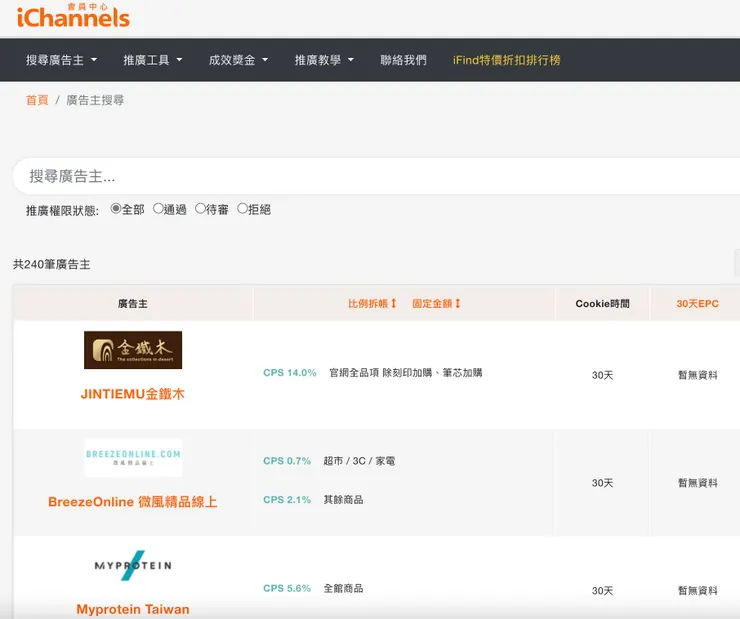Click 全館商品 description text

pos(343,588)
